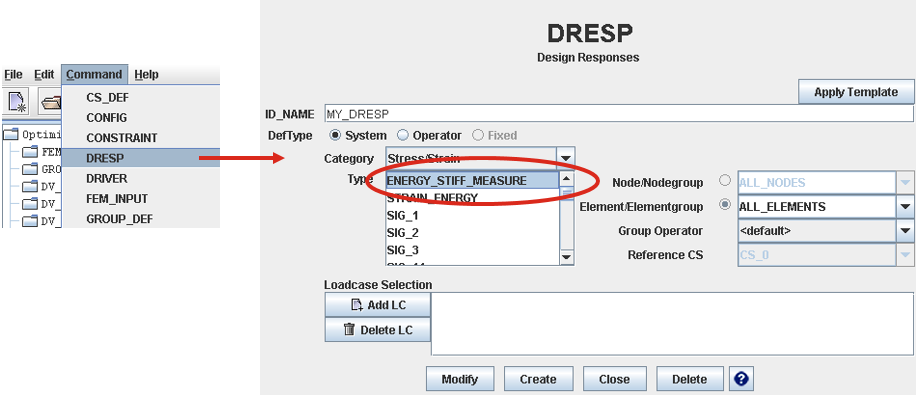916x395 pixels.
Task: Click the Apply Template button
Action: tap(856, 92)
